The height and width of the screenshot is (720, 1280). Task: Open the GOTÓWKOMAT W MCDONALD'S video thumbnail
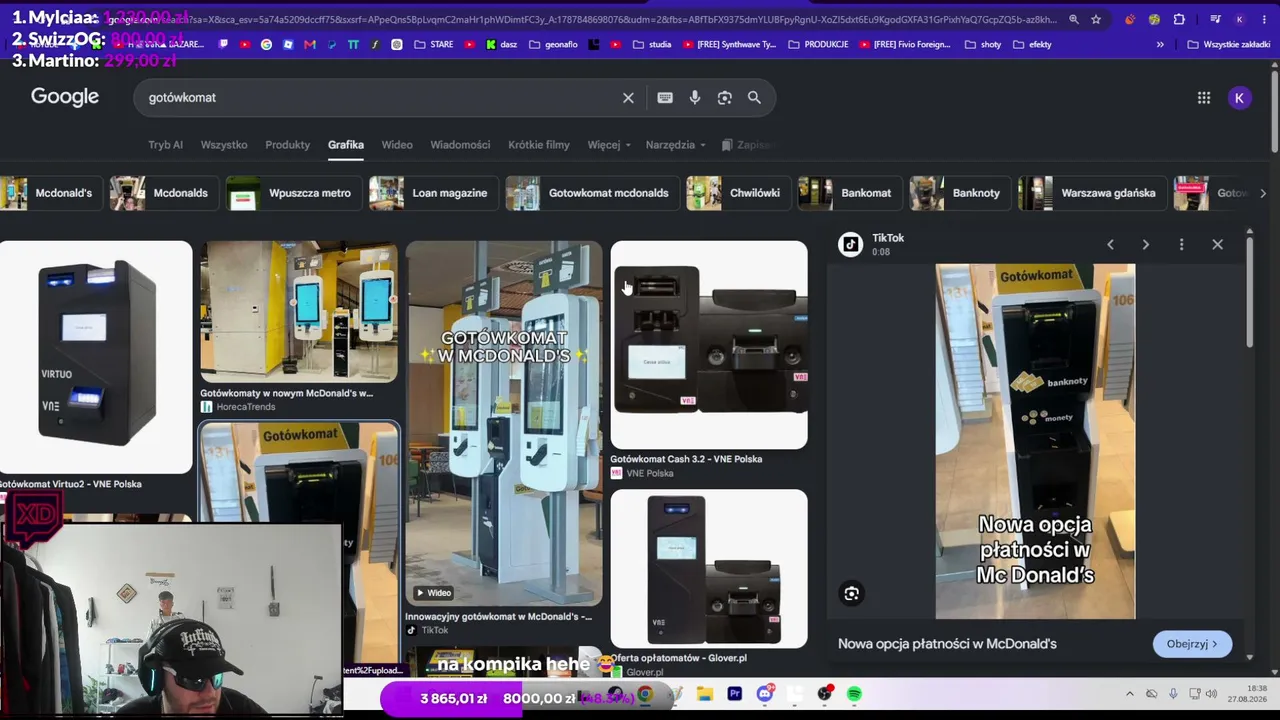[x=504, y=423]
